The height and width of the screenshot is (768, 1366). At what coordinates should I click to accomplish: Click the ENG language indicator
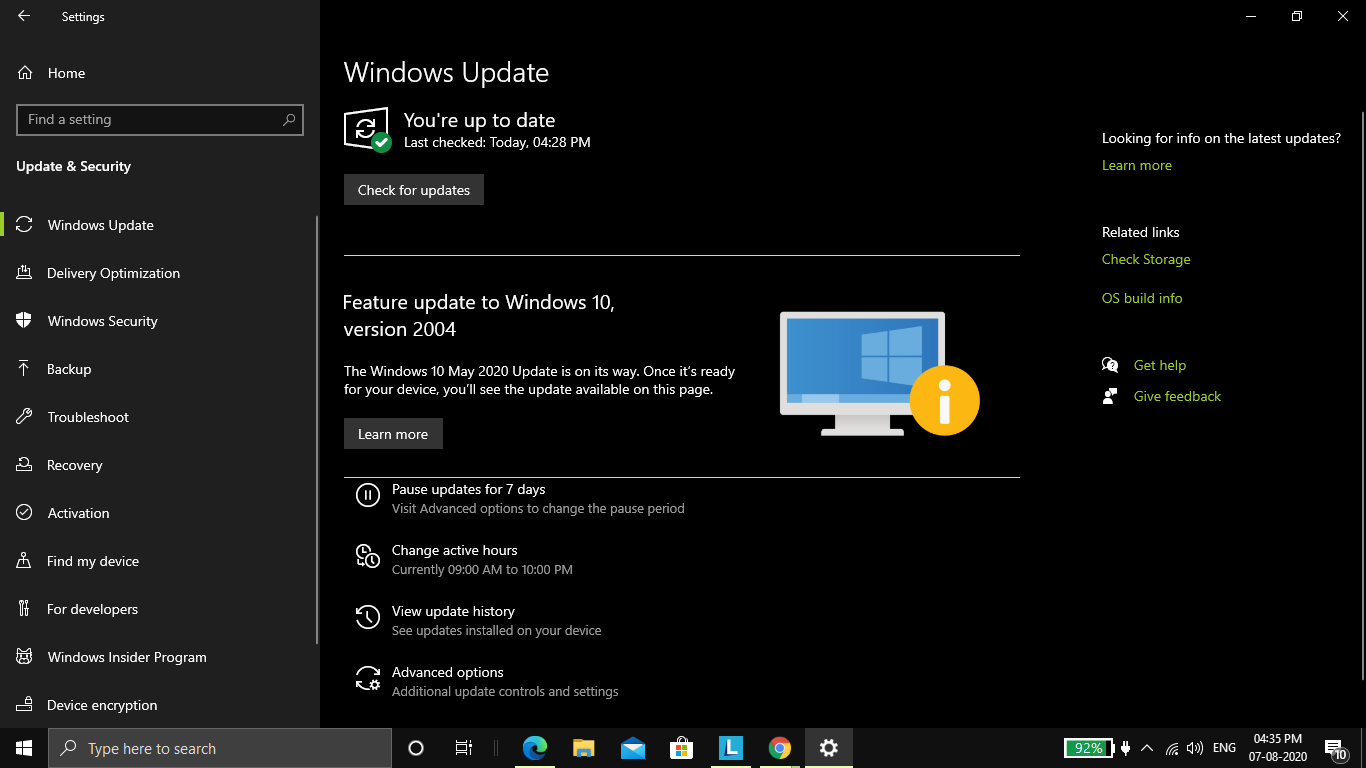[1224, 748]
